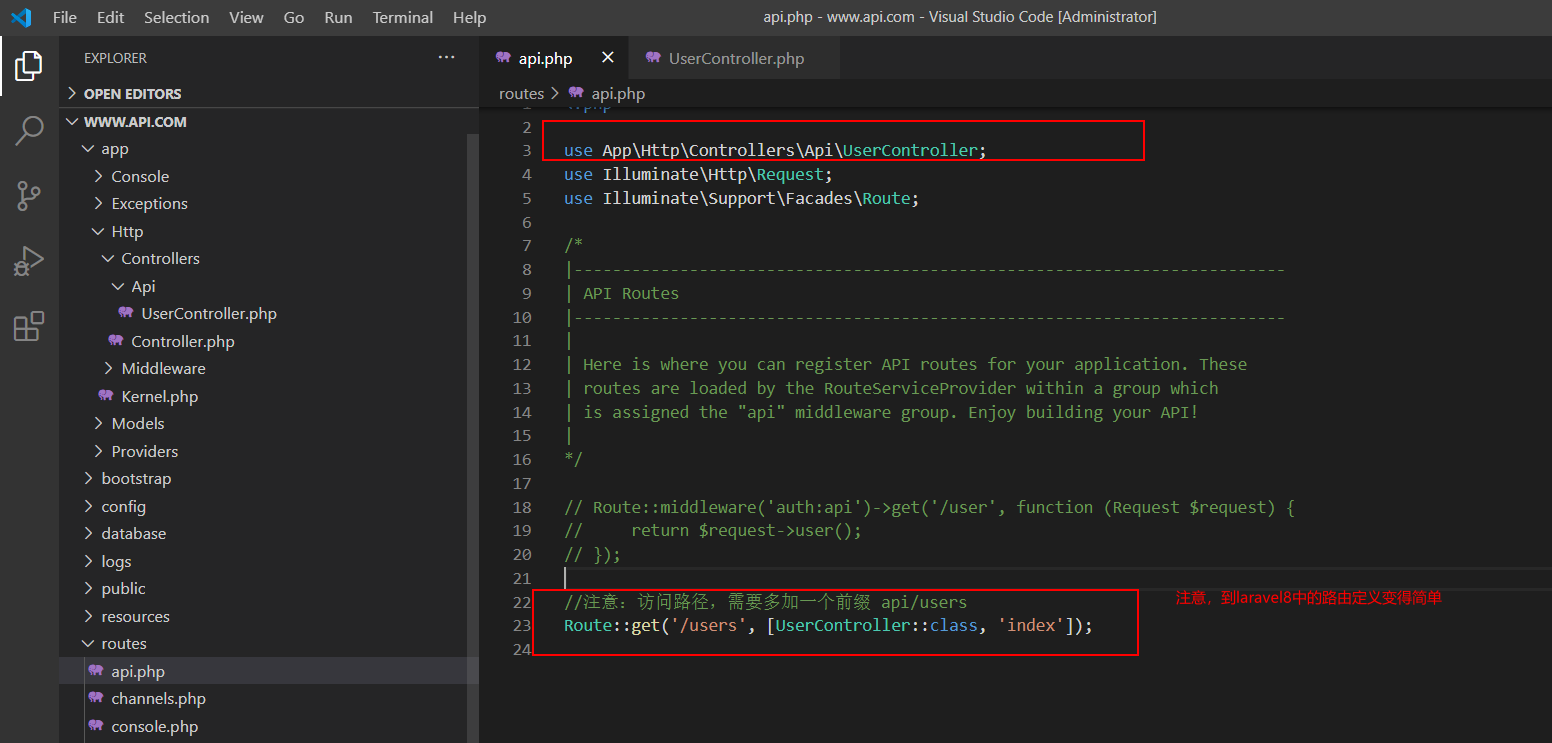Open the File menu

(x=65, y=17)
